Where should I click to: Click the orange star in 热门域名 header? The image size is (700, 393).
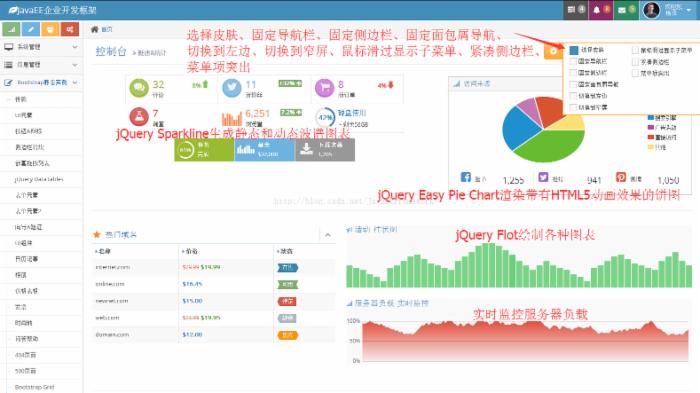tap(96, 234)
